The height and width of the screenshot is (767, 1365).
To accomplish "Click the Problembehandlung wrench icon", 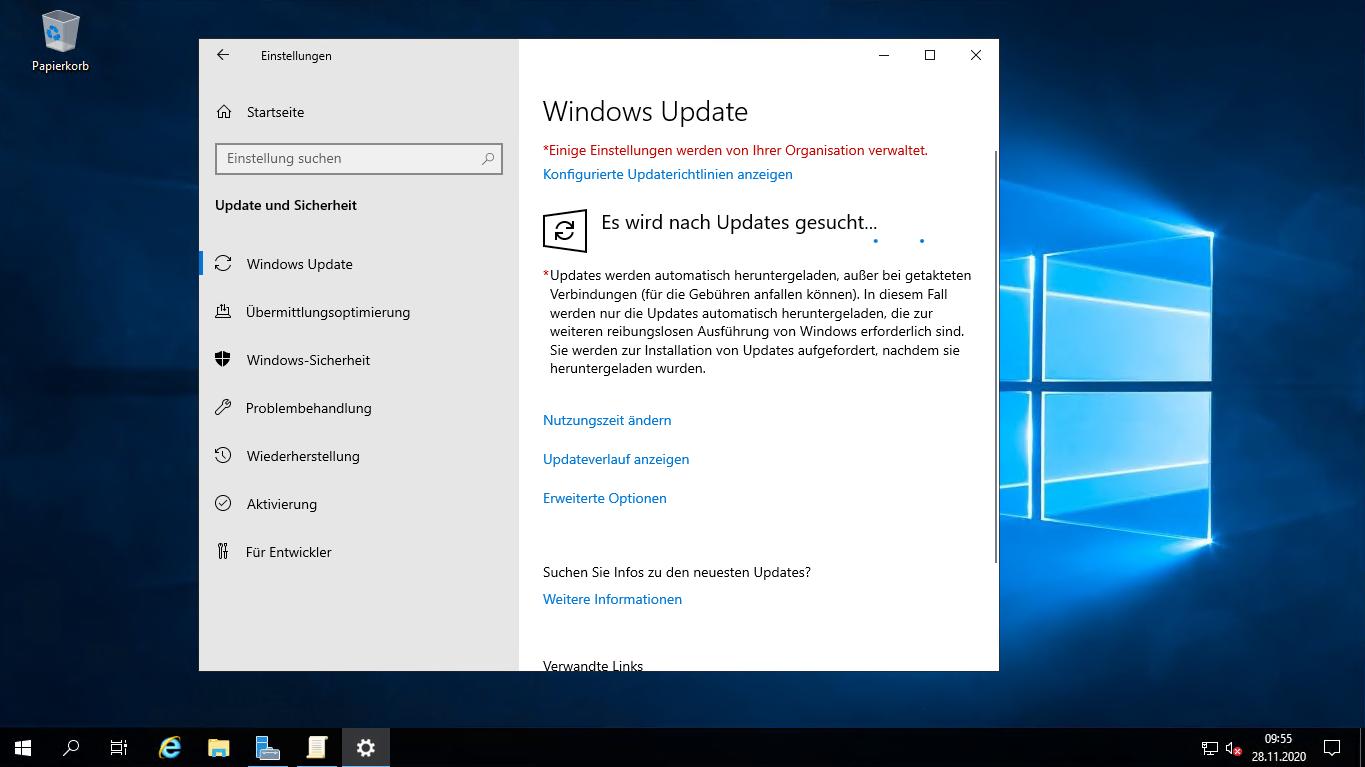I will pyautogui.click(x=224, y=408).
